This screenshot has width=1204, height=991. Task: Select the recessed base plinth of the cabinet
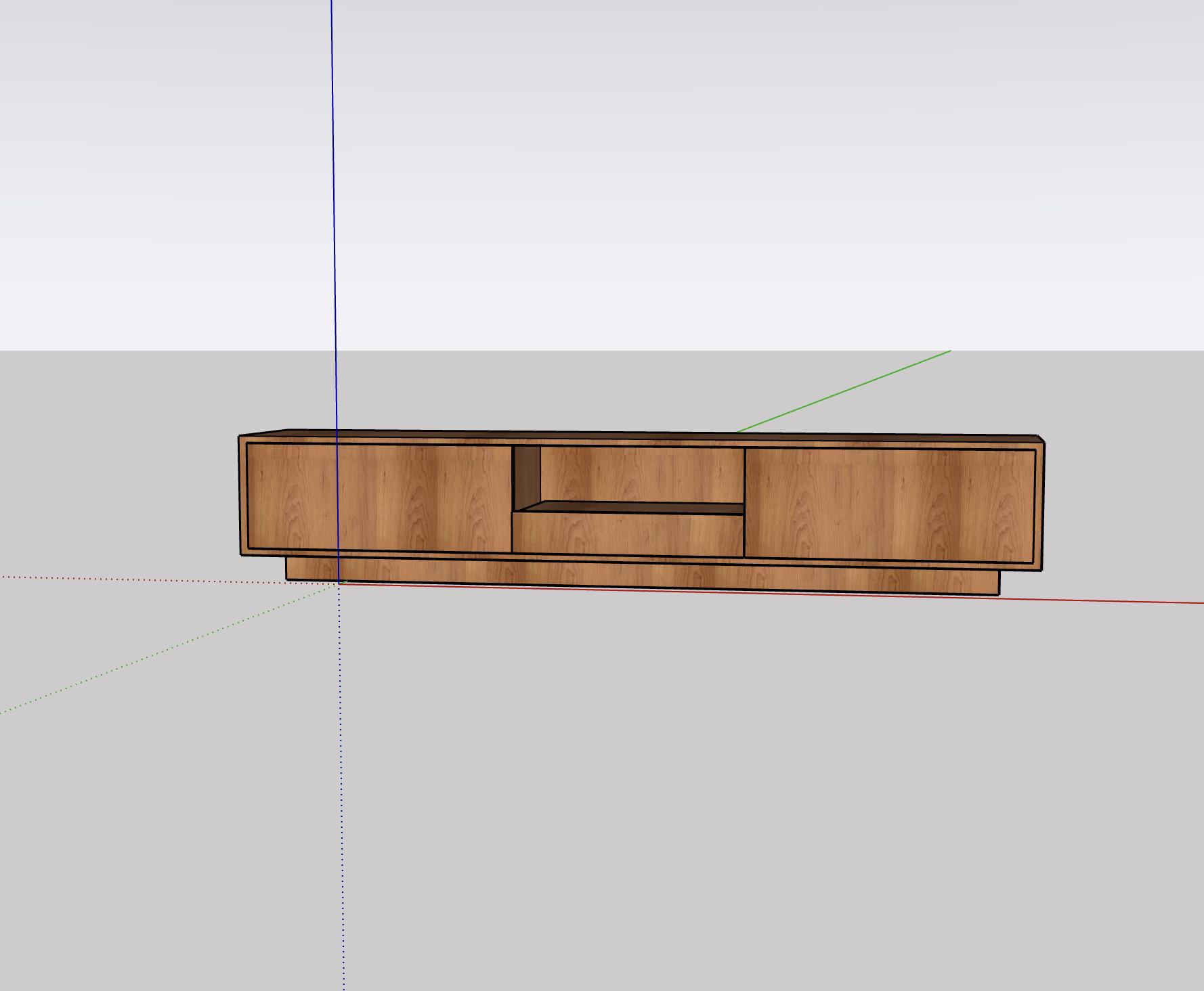[x=642, y=577]
